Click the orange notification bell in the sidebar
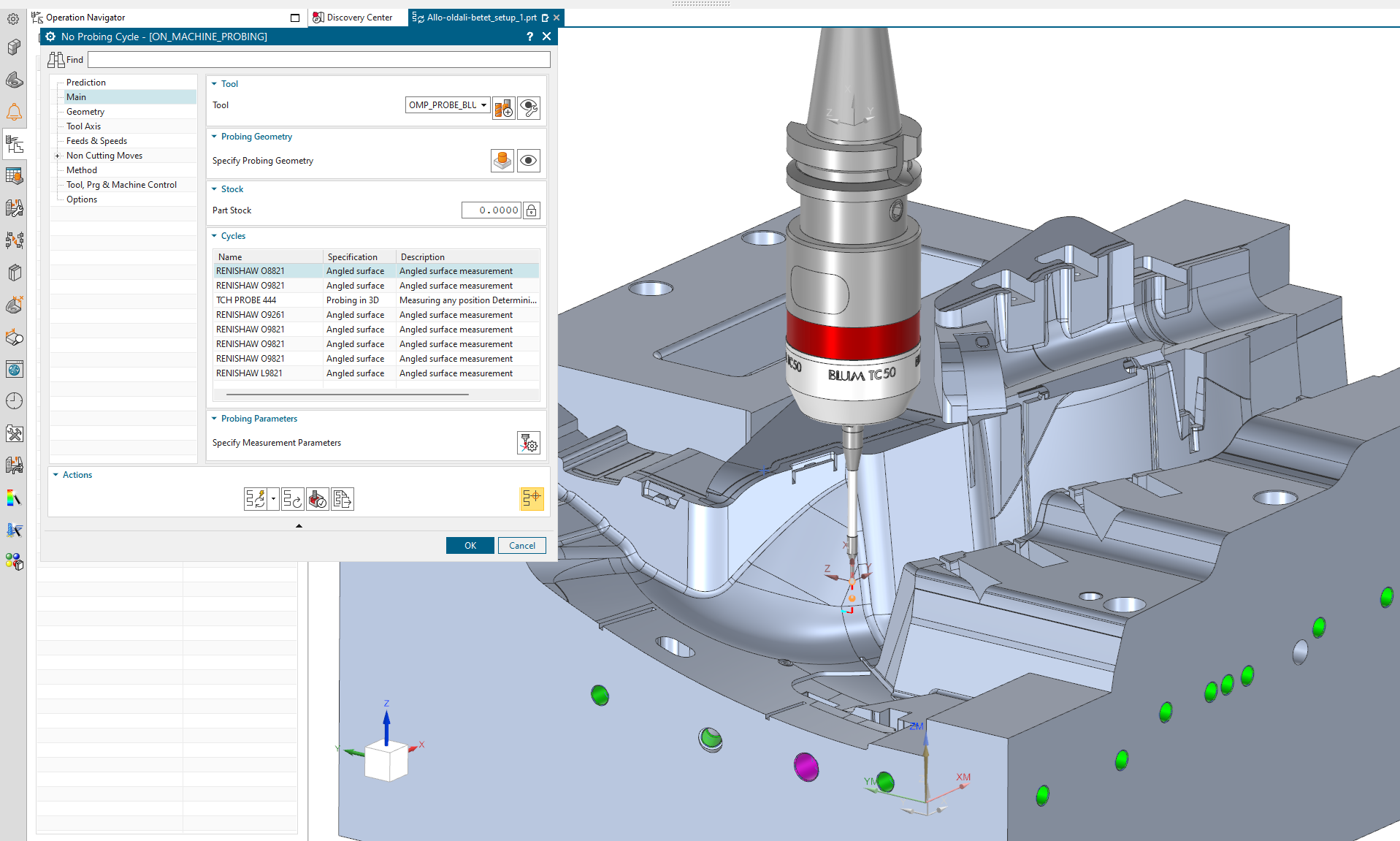 click(14, 112)
